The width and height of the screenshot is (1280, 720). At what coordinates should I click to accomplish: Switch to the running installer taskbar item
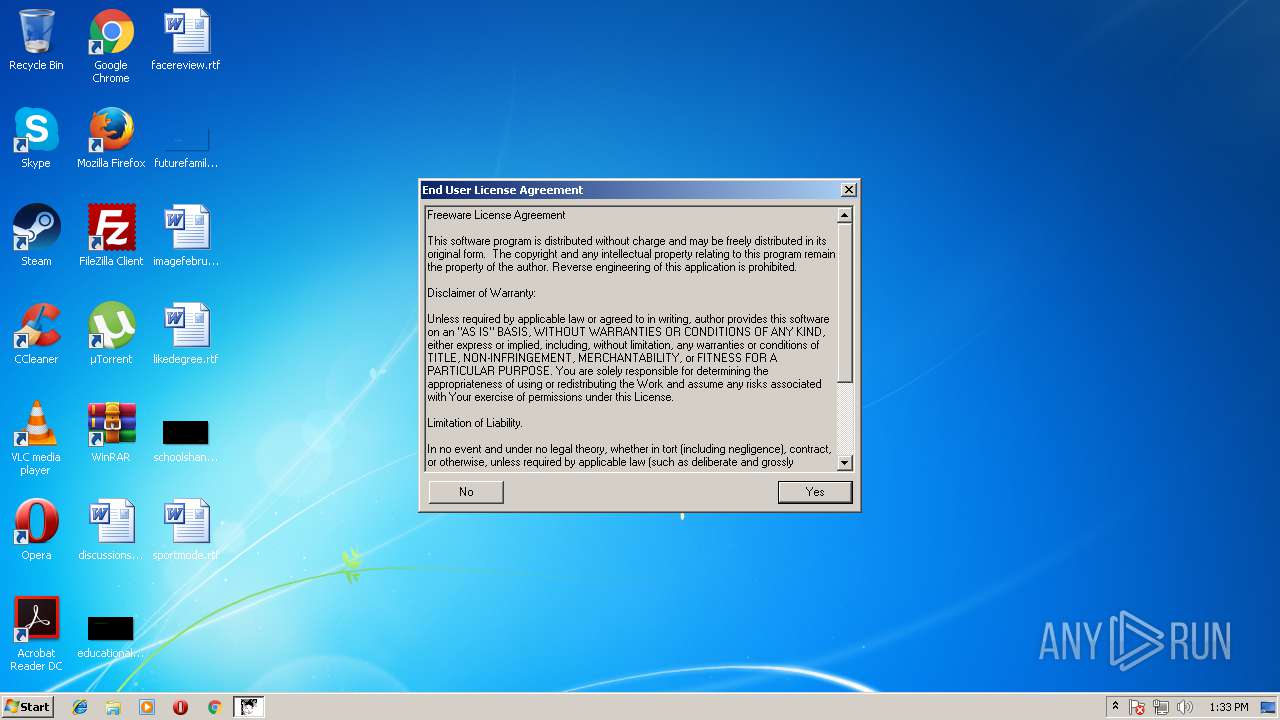coord(249,707)
